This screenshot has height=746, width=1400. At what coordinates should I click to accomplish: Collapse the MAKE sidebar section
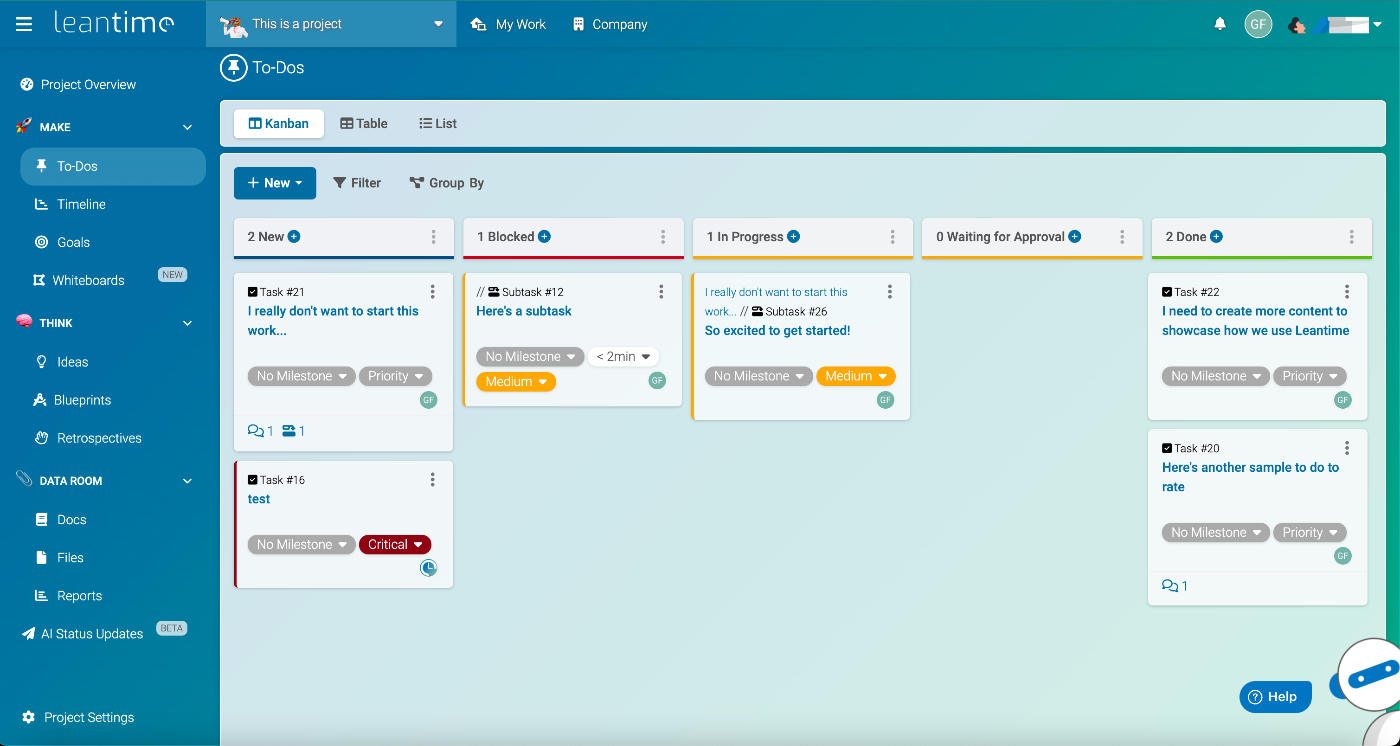point(186,127)
